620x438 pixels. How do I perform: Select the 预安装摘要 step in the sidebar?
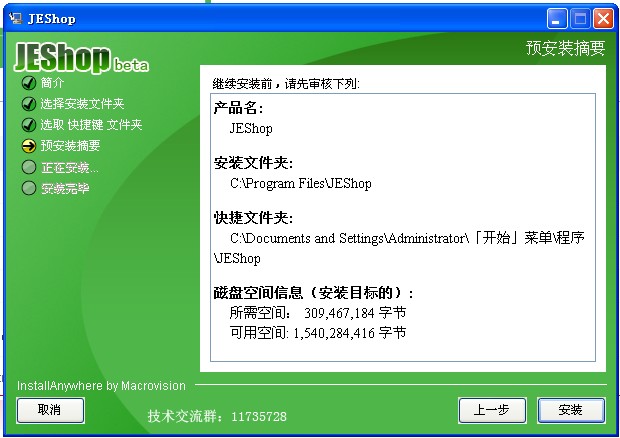click(x=70, y=146)
